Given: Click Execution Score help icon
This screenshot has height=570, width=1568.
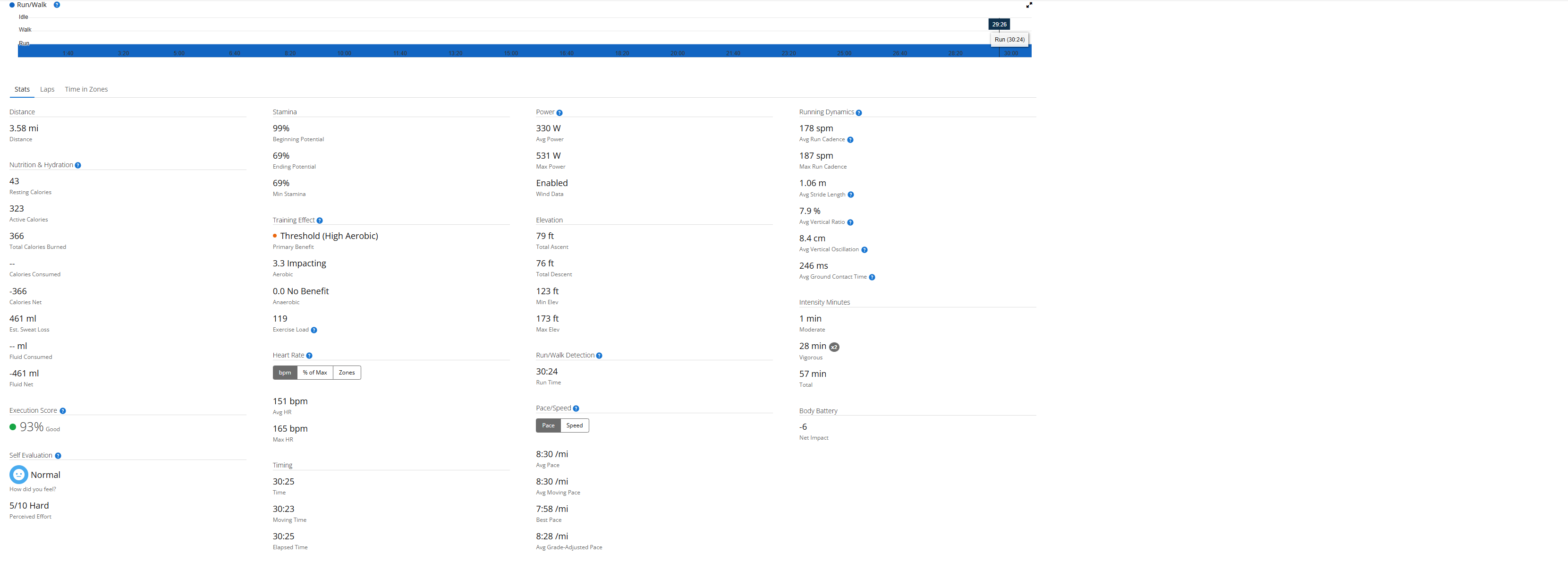Looking at the screenshot, I should pyautogui.click(x=63, y=411).
